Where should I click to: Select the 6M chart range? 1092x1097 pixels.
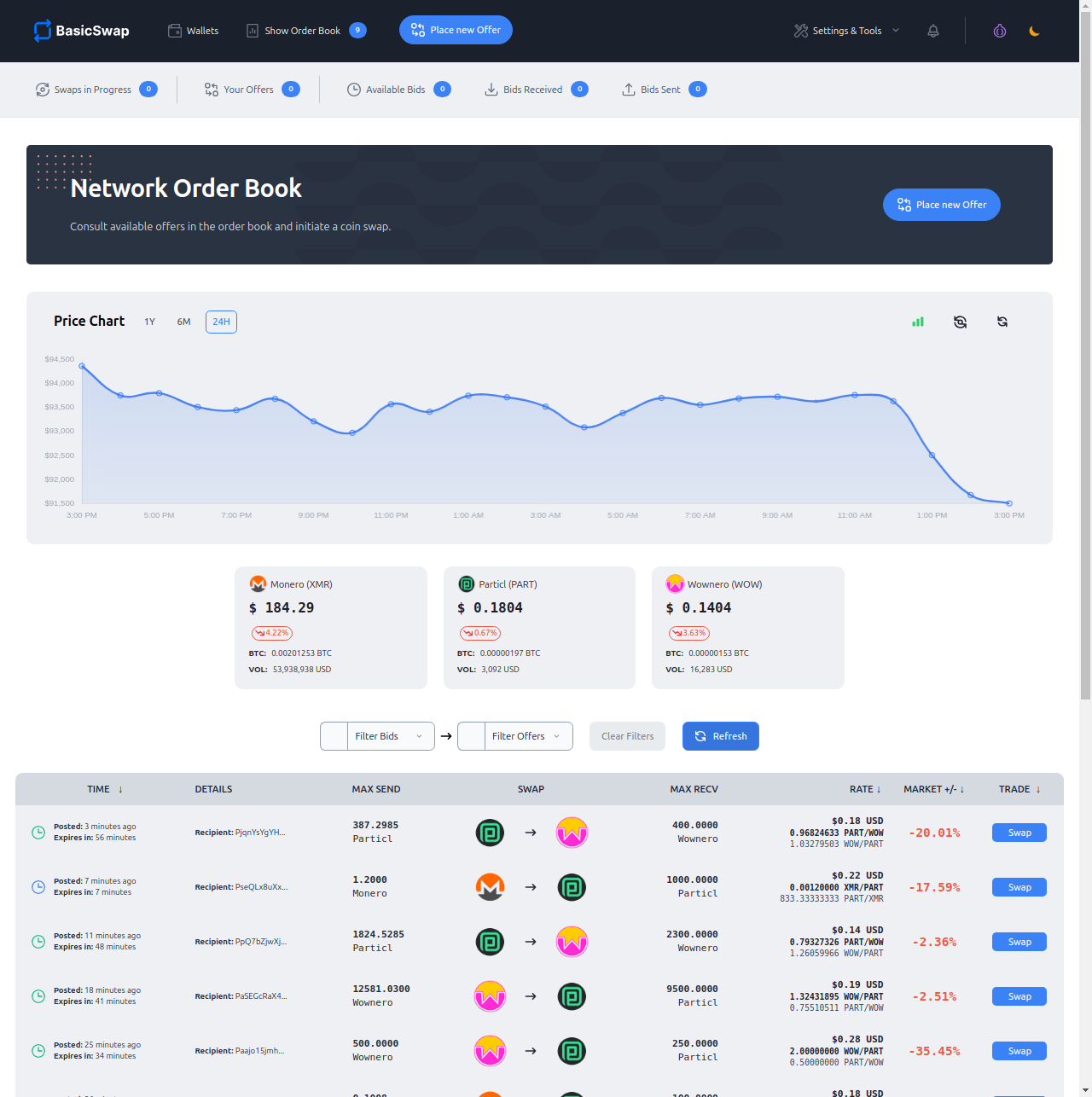point(183,322)
